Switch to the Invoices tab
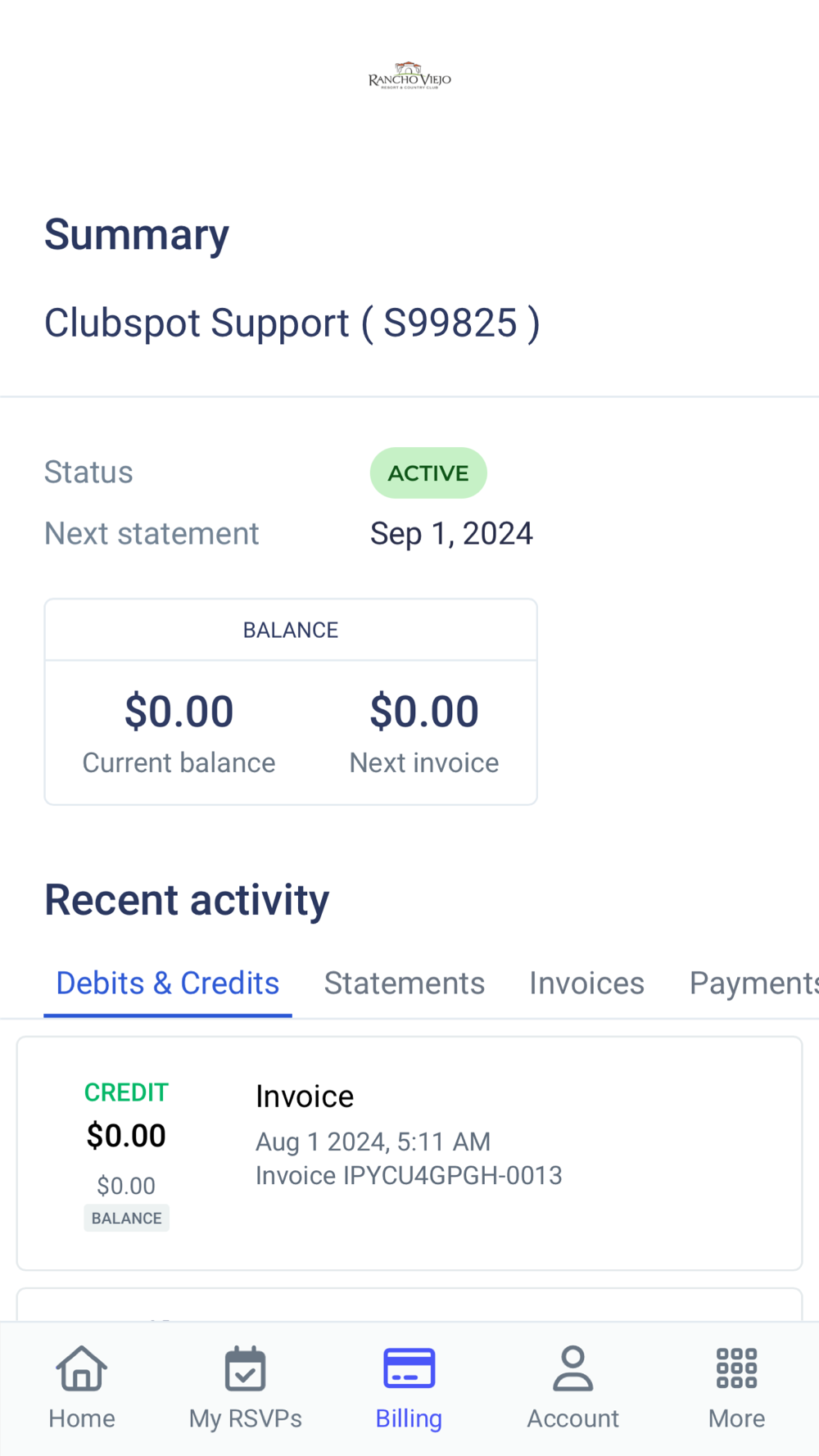This screenshot has height=1456, width=819. point(586,983)
